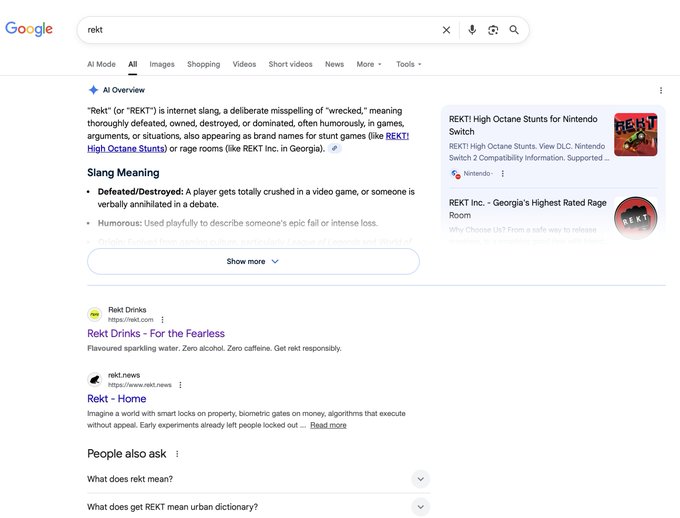Expand "What does rekt mean?" question
The width and height of the screenshot is (680, 518).
pyautogui.click(x=421, y=479)
